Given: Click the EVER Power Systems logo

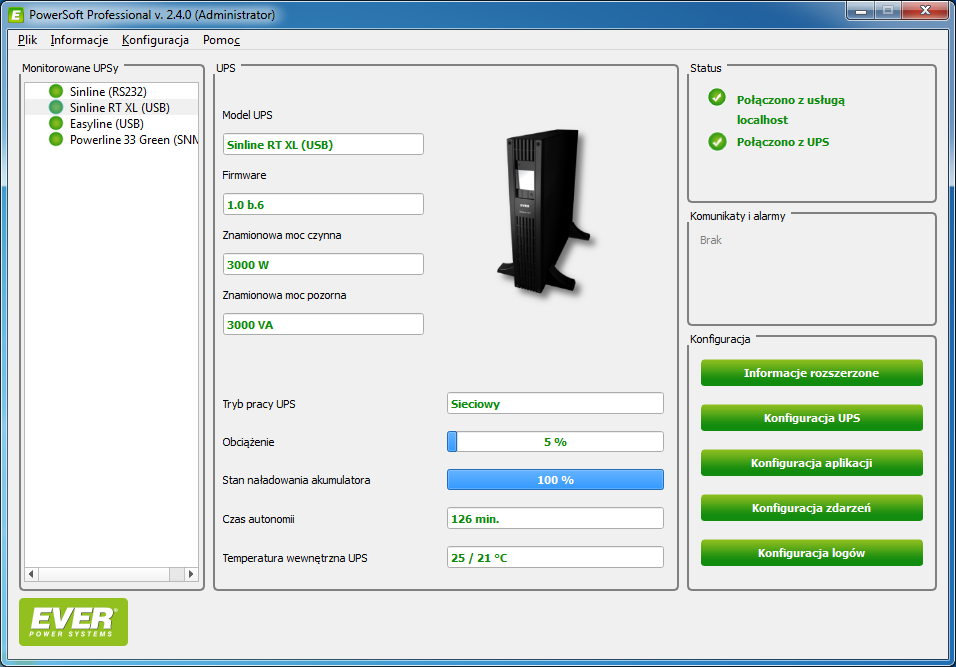Looking at the screenshot, I should coord(74,622).
